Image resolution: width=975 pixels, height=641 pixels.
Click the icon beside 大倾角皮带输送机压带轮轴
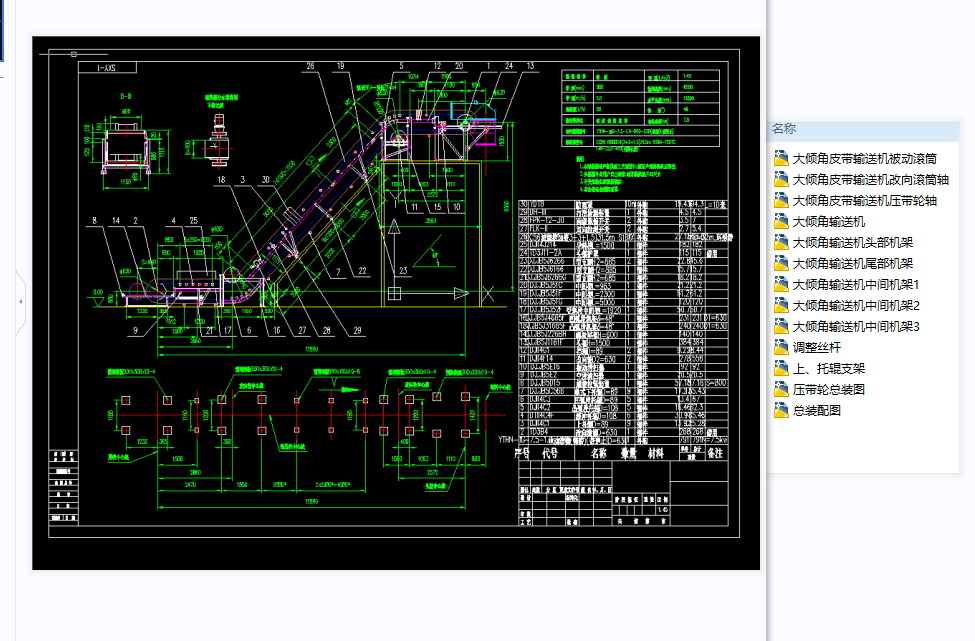(781, 201)
